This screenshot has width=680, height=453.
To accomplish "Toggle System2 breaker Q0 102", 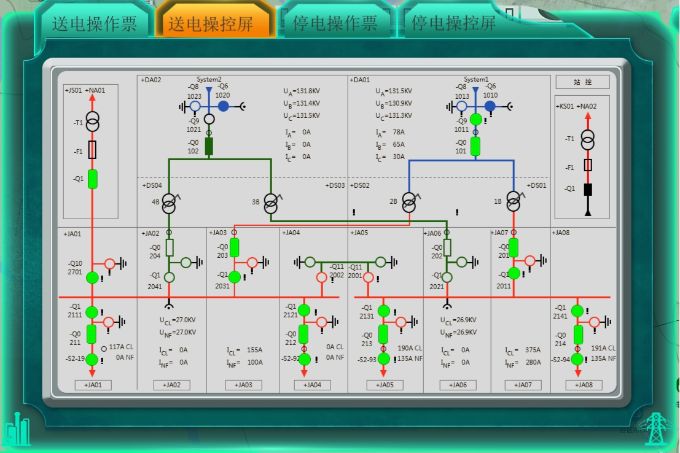I will pos(209,147).
